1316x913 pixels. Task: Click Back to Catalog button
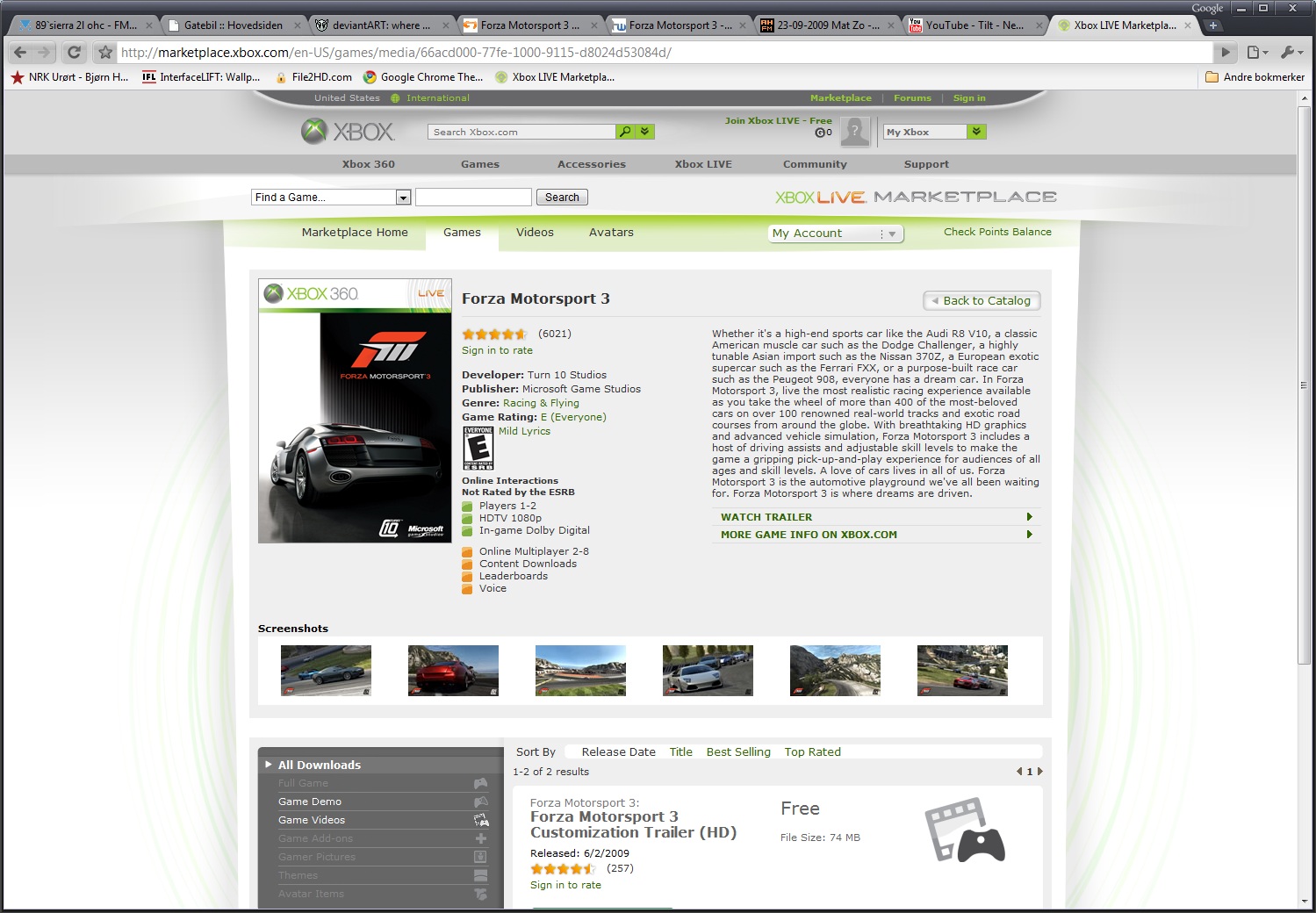point(982,300)
